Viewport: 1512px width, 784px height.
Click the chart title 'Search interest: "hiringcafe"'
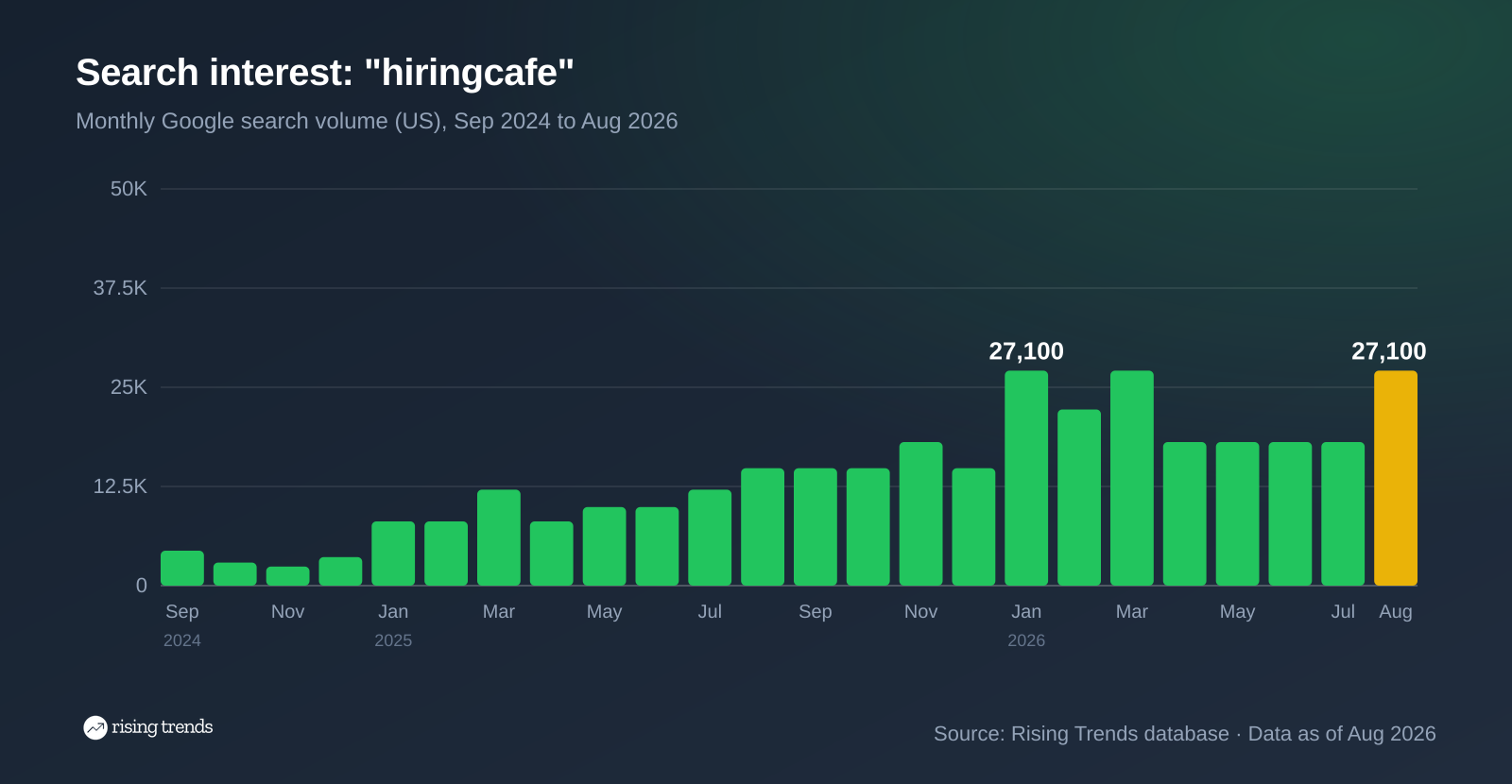pyautogui.click(x=325, y=73)
